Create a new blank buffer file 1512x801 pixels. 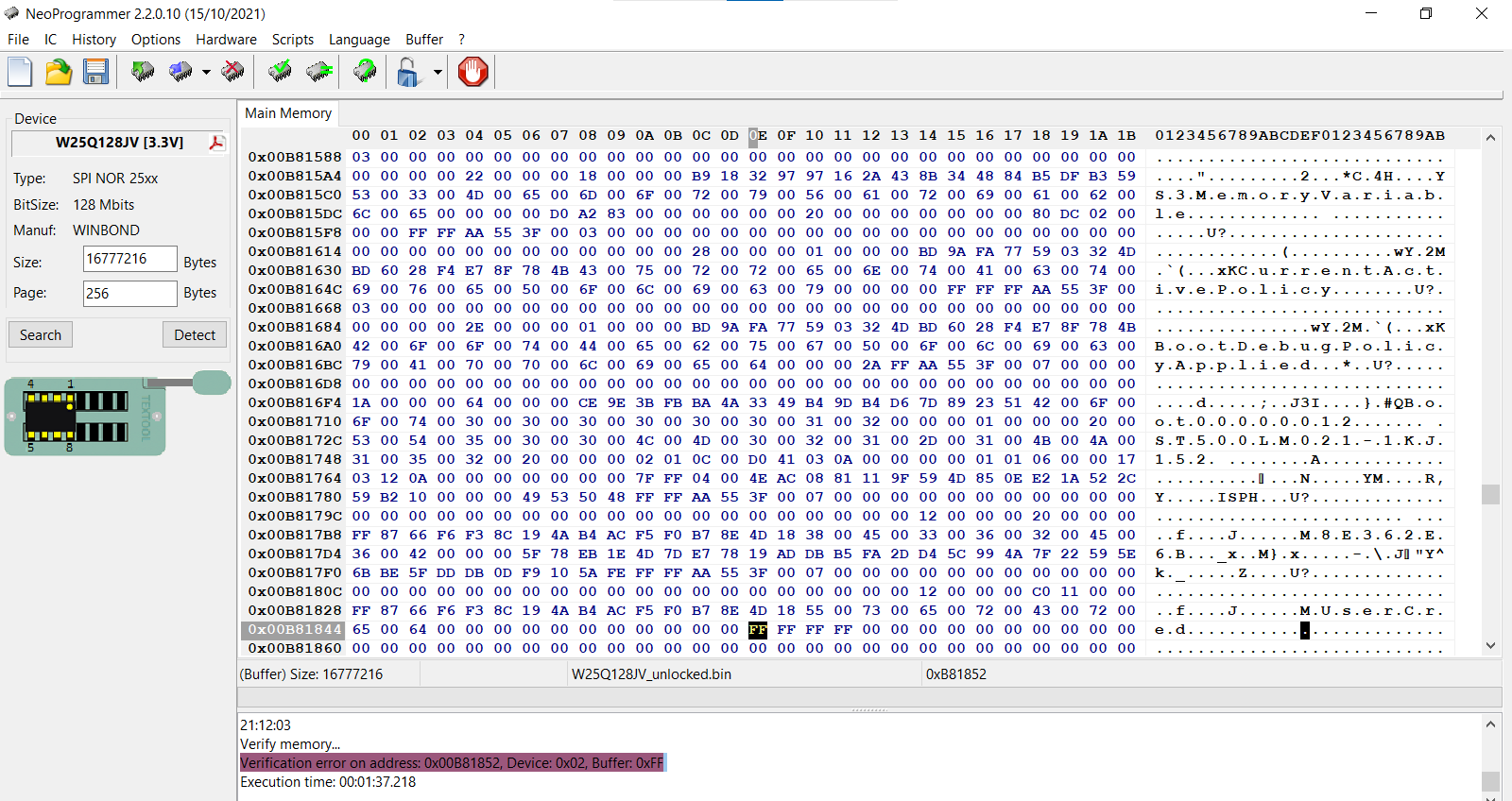pyautogui.click(x=20, y=72)
